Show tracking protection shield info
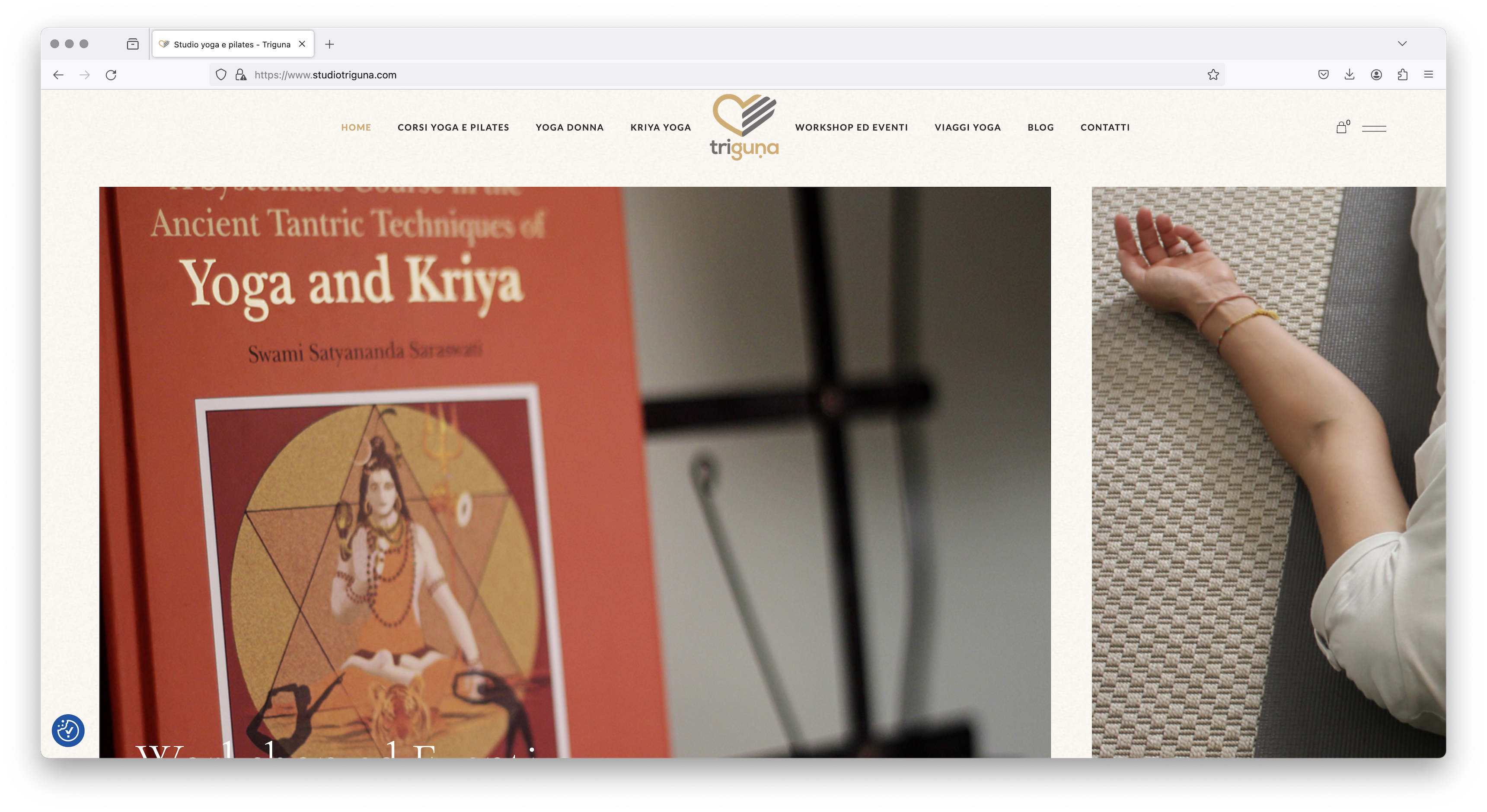This screenshot has height=812, width=1487. click(221, 74)
